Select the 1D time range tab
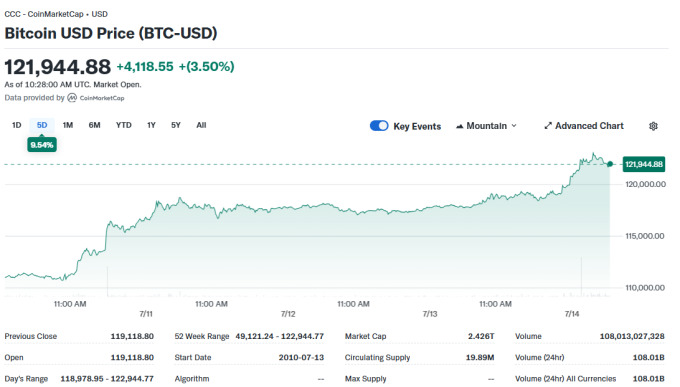 tap(16, 125)
